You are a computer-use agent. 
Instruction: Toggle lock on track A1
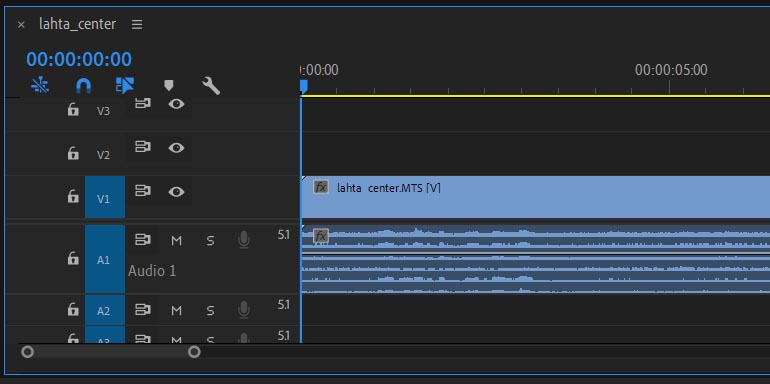pyautogui.click(x=73, y=258)
